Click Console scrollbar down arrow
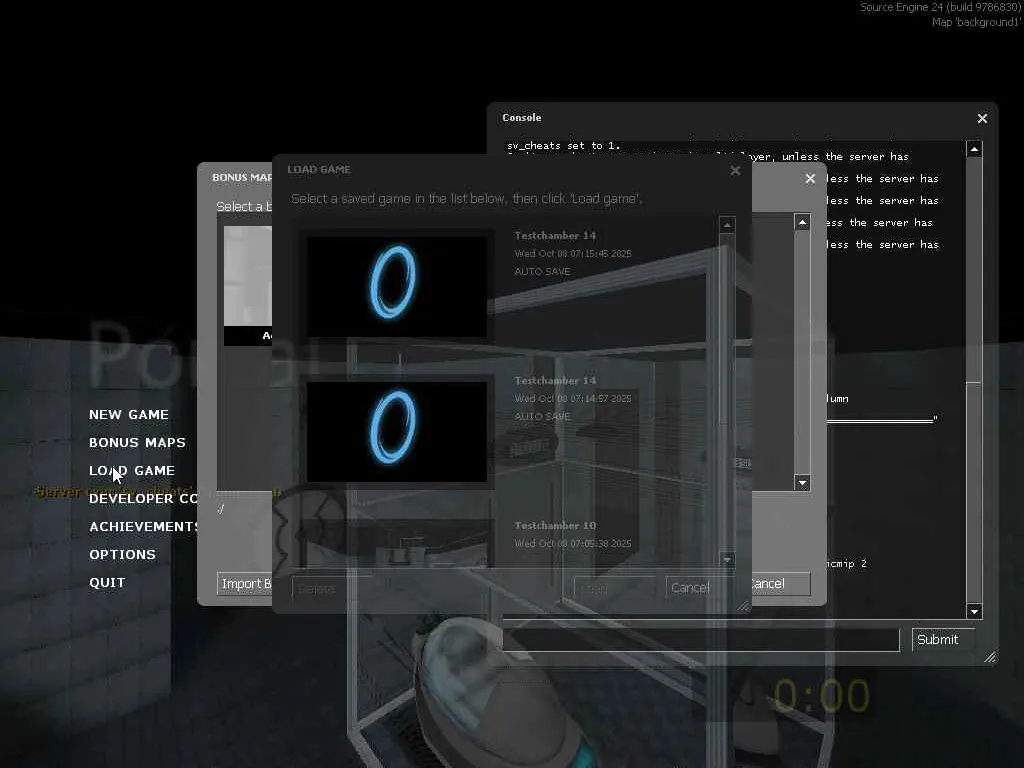Screen dimensions: 1024x768 point(974,611)
